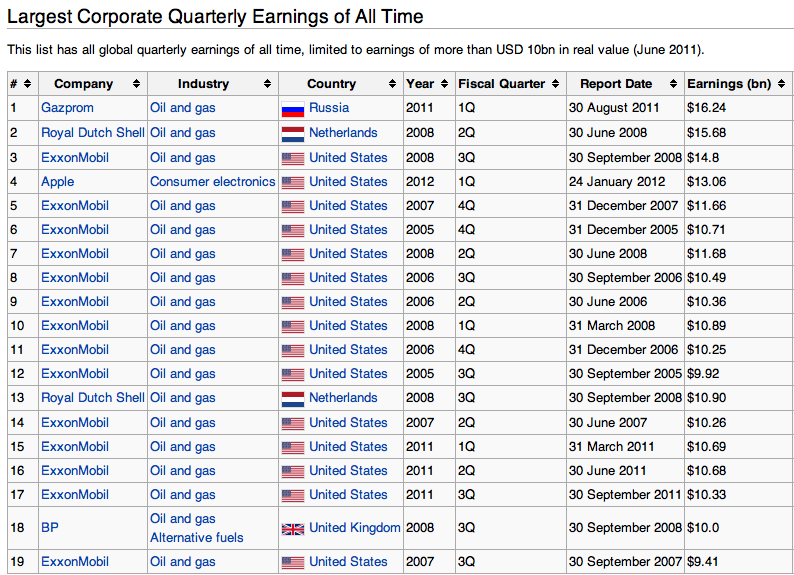Open the Gazprom company link
794x575 pixels.
[x=67, y=108]
